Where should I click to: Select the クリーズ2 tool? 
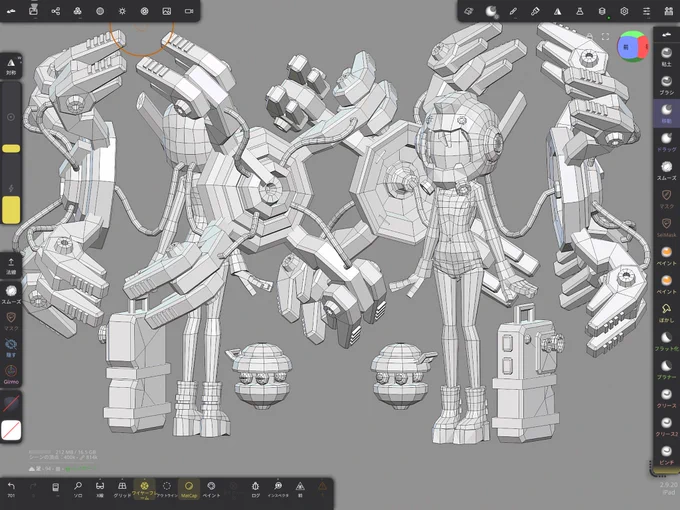(x=667, y=426)
